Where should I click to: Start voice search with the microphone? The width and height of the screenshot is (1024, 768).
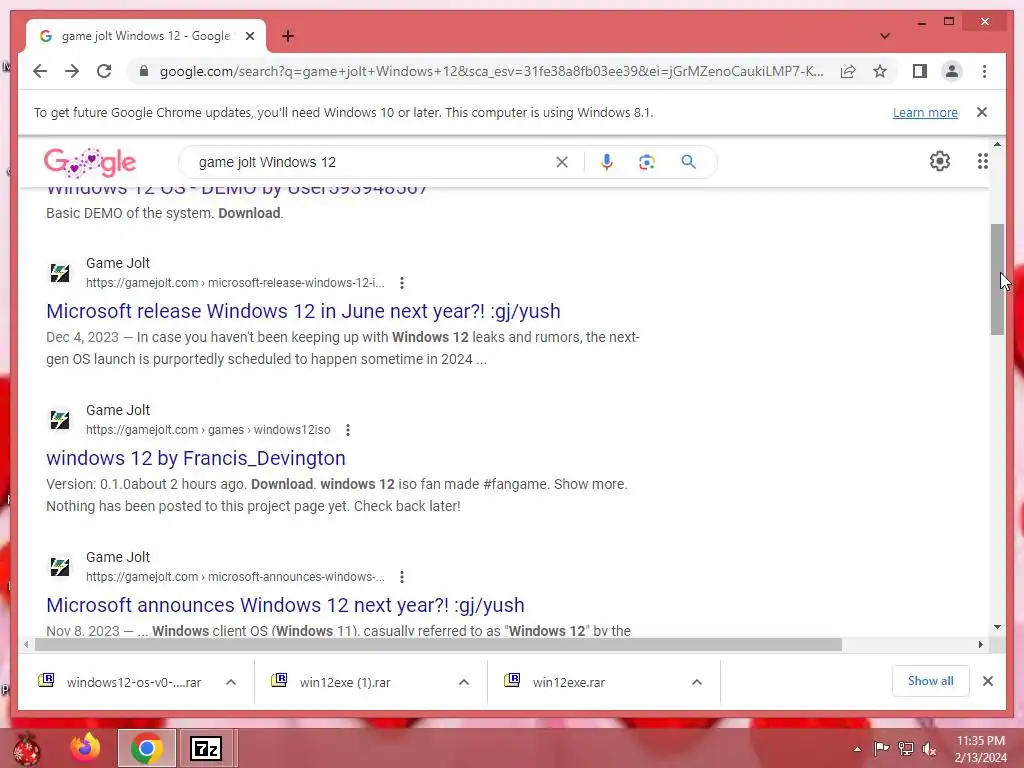point(607,162)
